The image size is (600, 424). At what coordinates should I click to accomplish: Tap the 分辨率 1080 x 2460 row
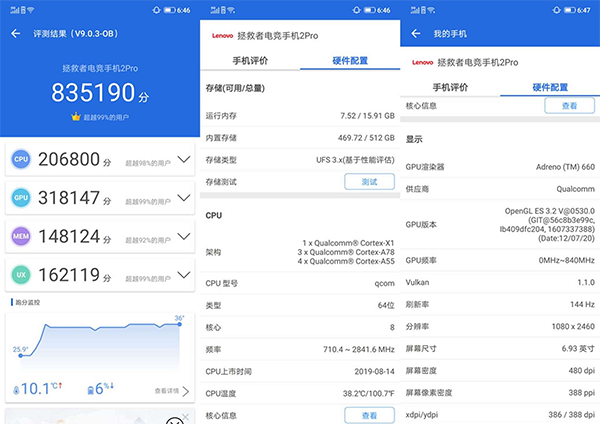pos(500,326)
